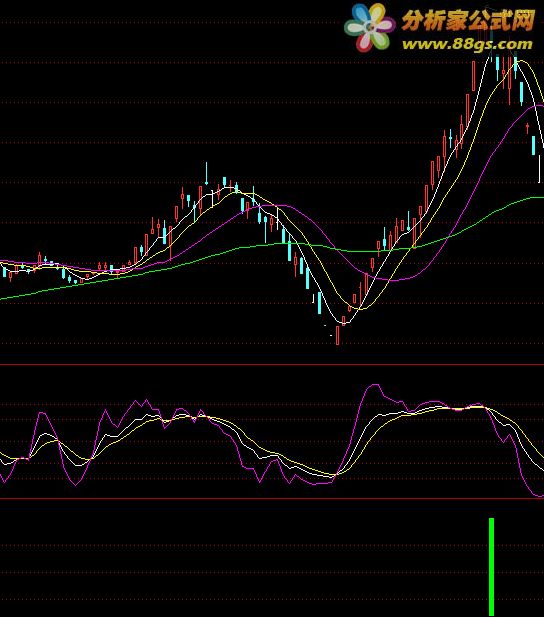
Task: Click the red divider below the oscillator panel
Action: coord(272,499)
